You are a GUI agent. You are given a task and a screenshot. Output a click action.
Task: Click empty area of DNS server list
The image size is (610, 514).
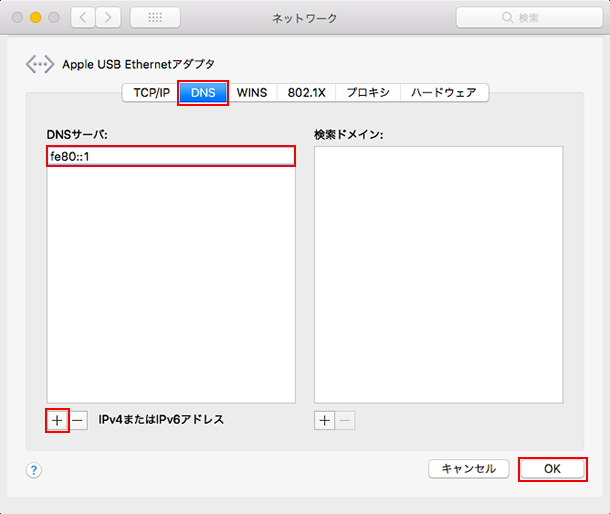[170, 290]
